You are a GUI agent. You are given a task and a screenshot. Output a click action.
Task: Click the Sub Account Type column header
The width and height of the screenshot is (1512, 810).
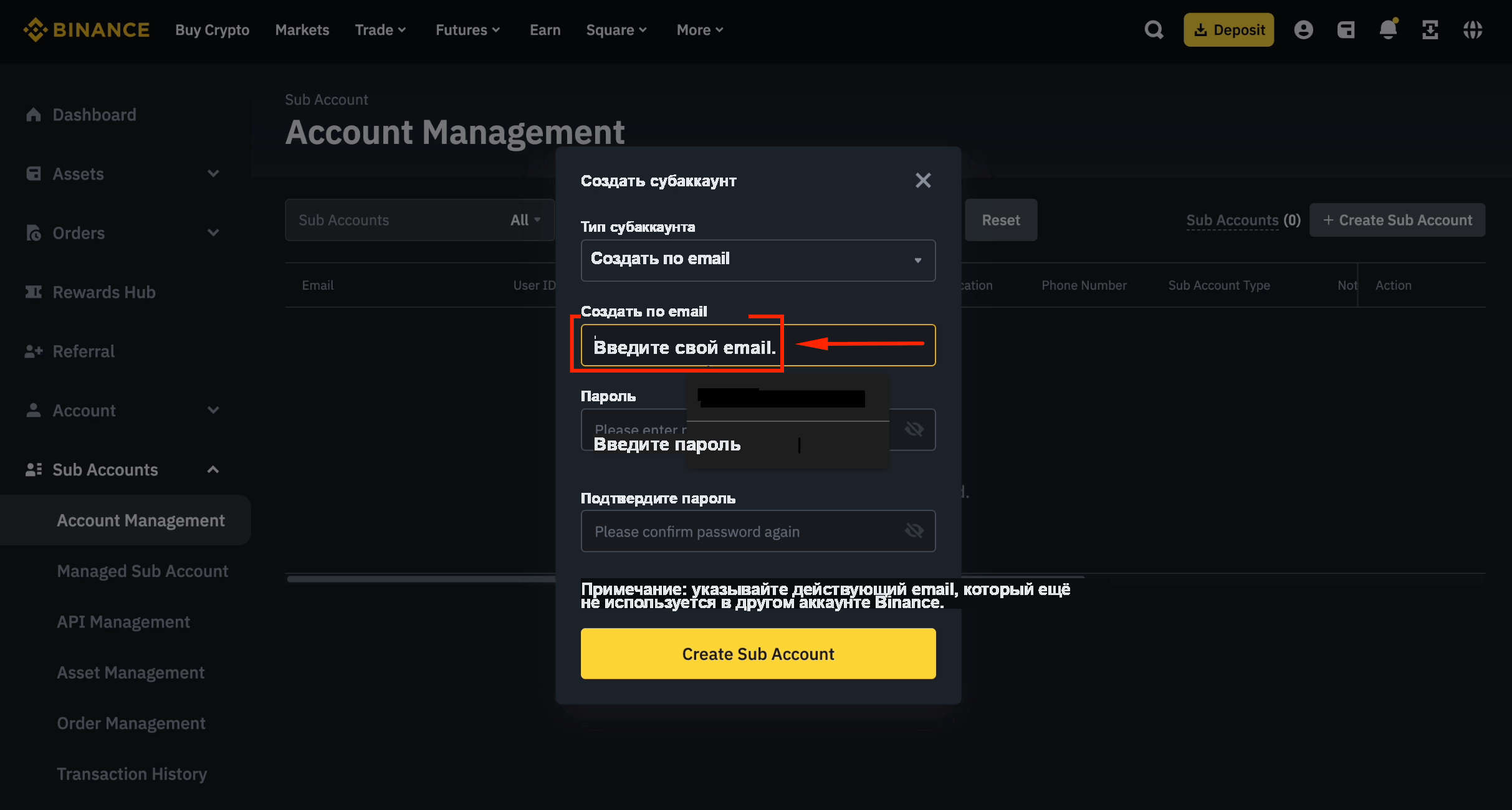coord(1219,285)
